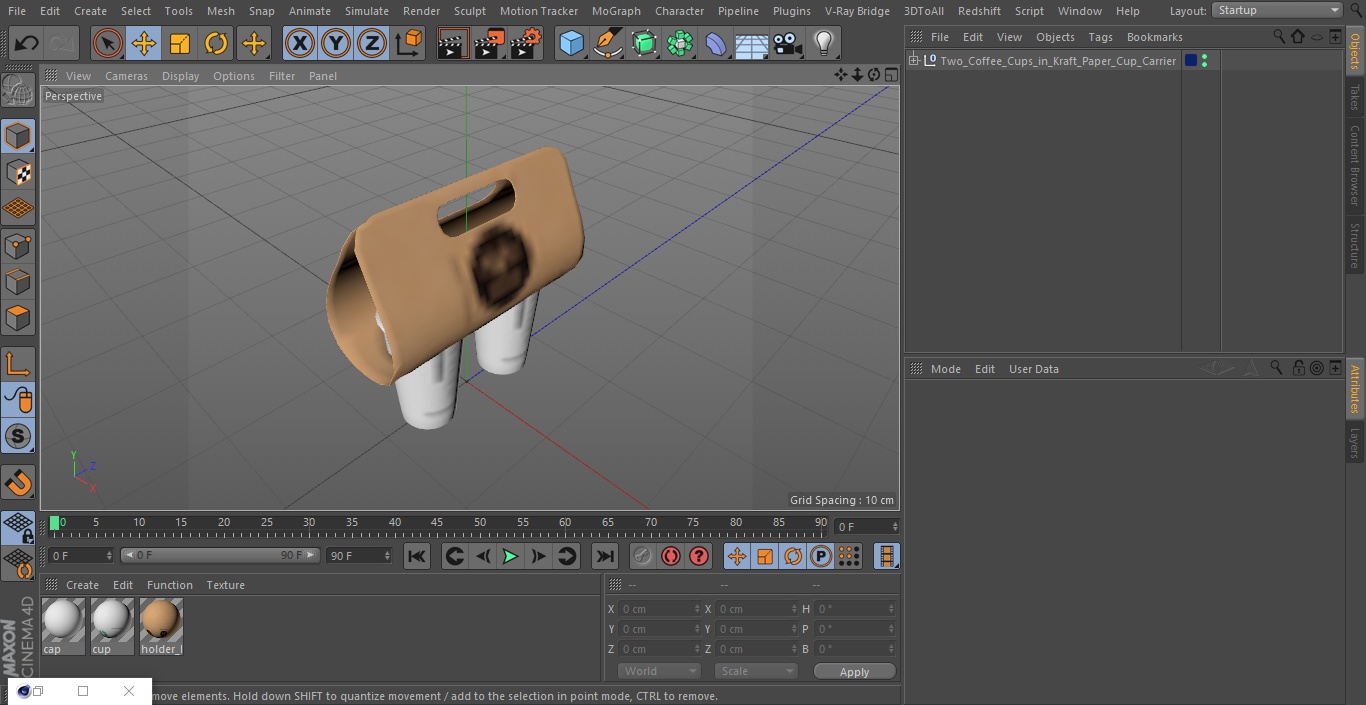Select the Live Selection tool
This screenshot has height=705, width=1366.
click(x=108, y=43)
